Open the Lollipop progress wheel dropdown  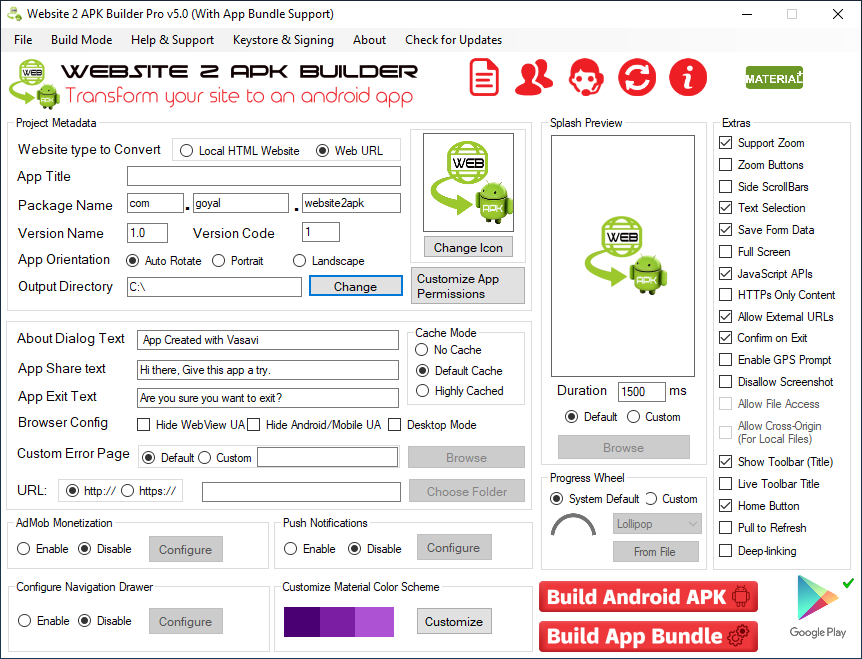coord(657,524)
